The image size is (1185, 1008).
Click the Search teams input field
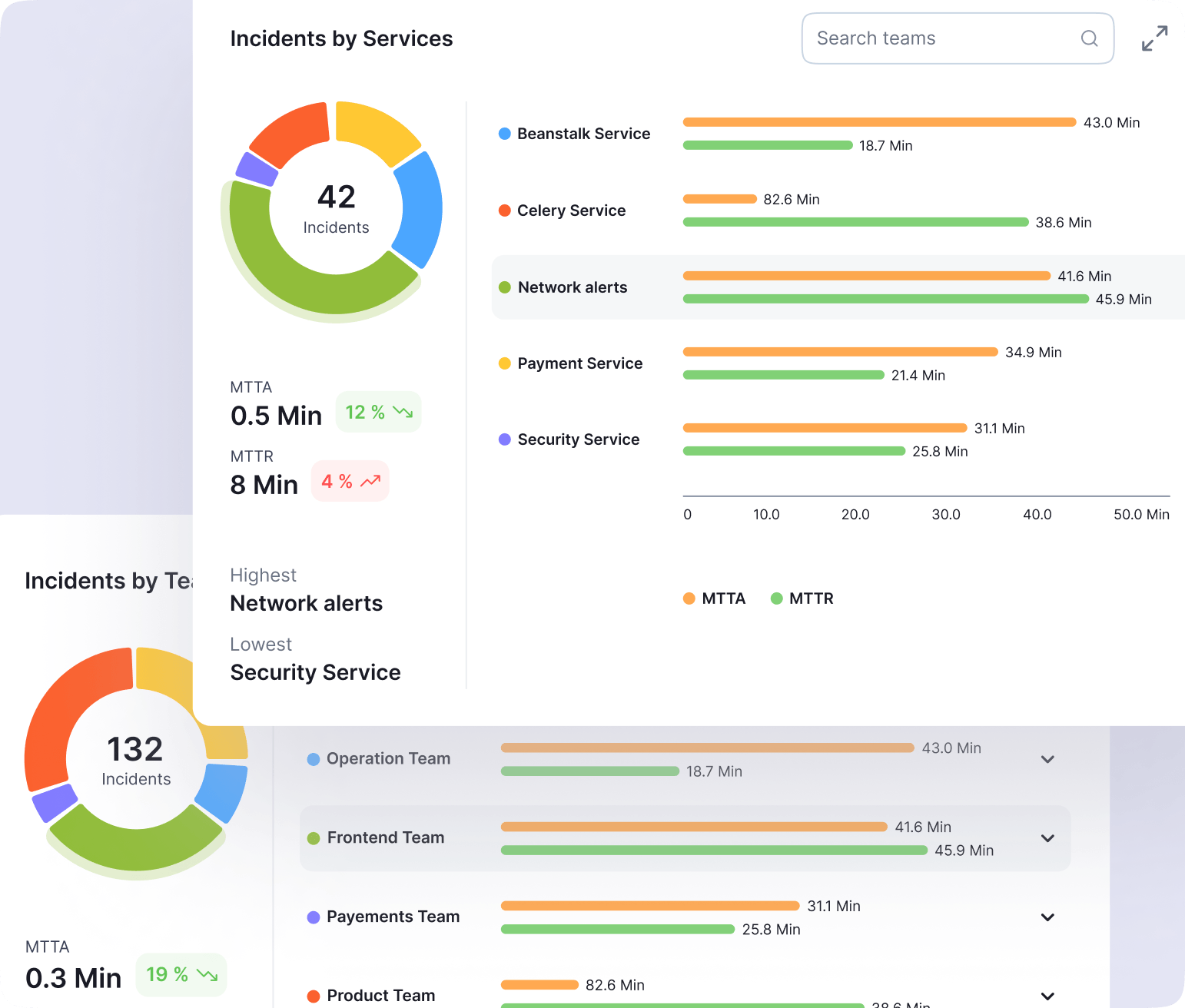tap(922, 38)
